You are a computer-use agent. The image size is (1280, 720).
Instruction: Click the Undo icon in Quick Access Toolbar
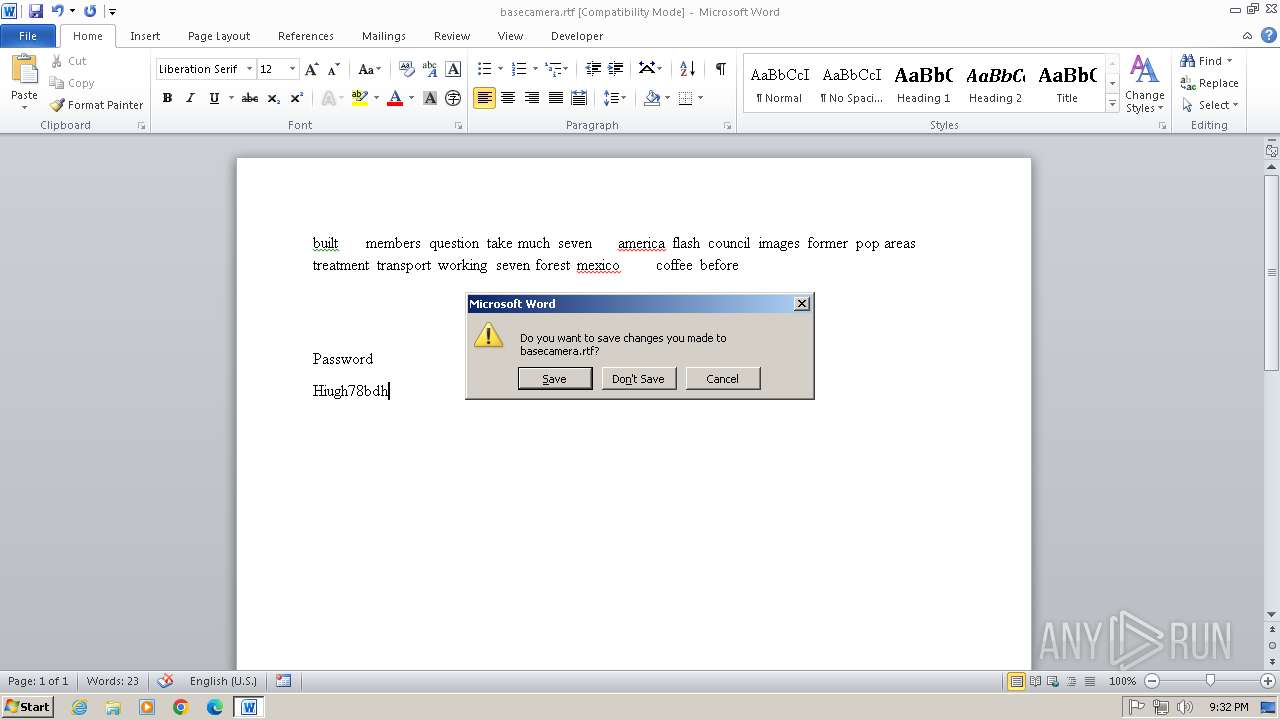point(57,11)
